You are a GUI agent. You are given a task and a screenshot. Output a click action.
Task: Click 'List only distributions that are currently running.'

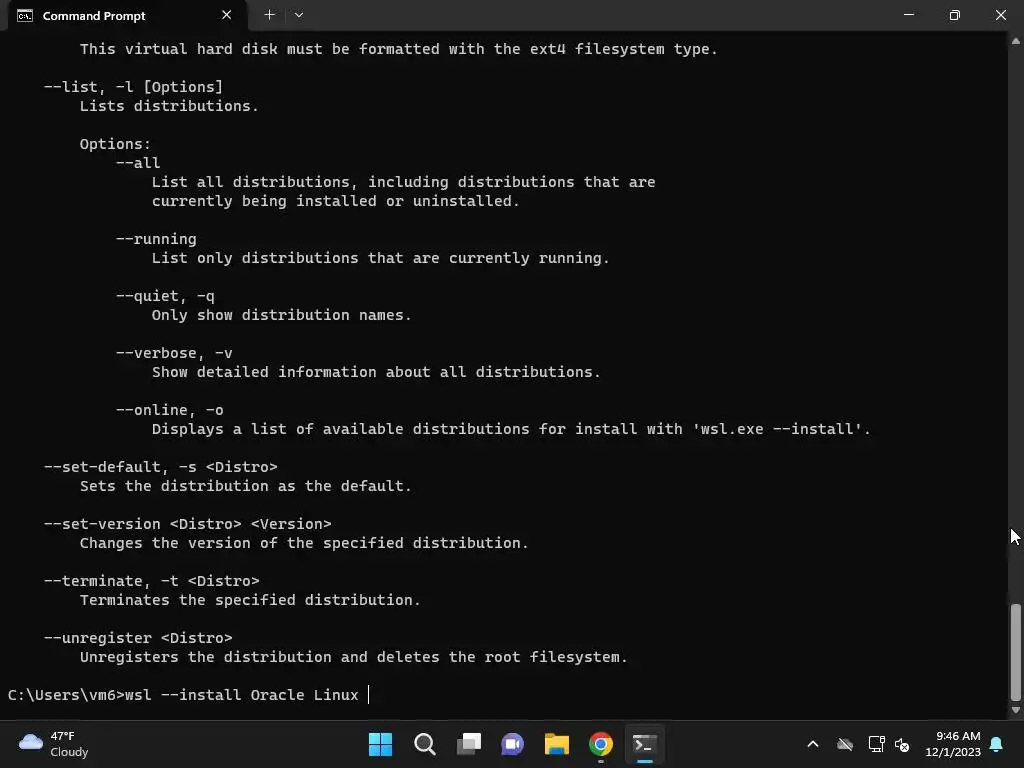pos(380,258)
